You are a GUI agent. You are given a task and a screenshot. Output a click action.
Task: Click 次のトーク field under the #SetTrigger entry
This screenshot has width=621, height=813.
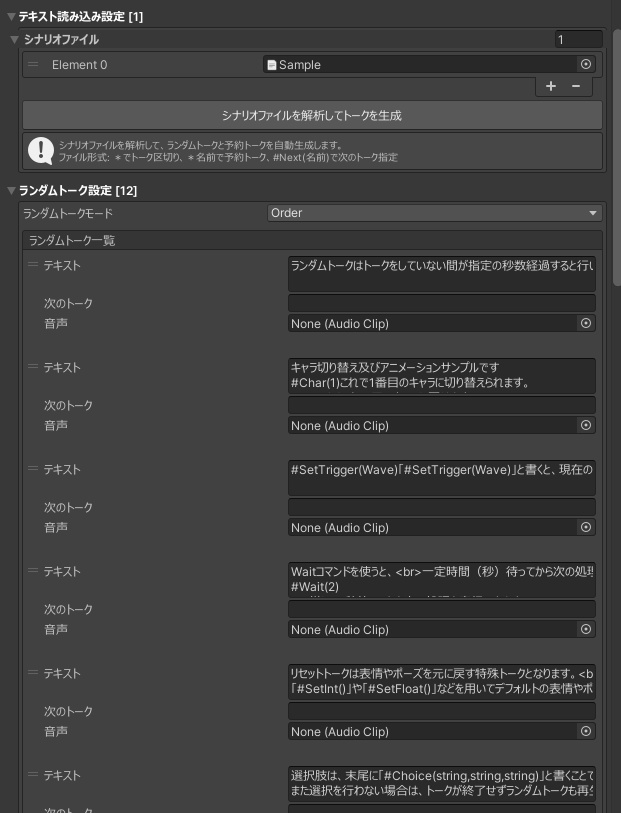(442, 507)
